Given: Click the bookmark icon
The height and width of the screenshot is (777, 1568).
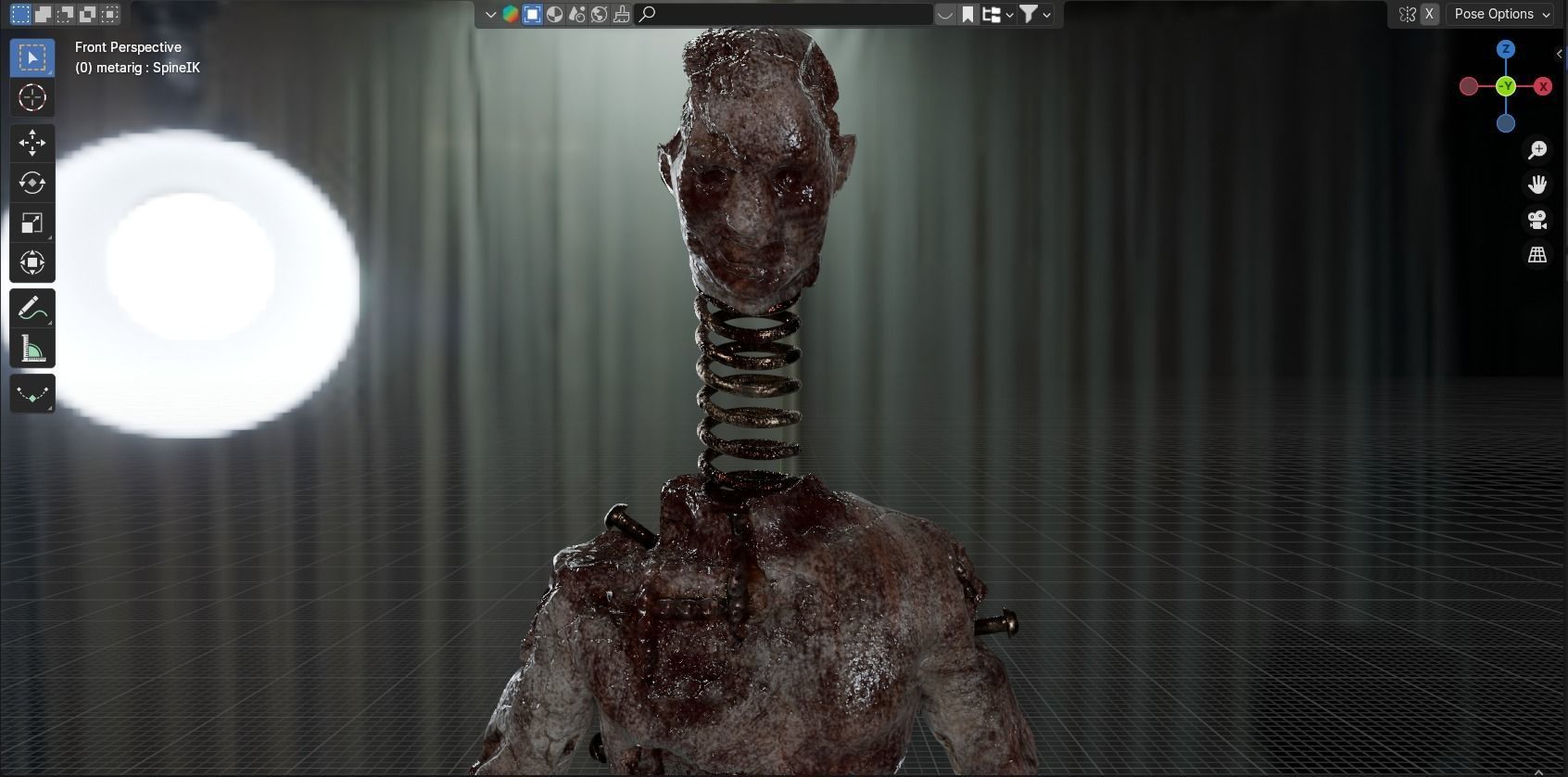Looking at the screenshot, I should [967, 14].
